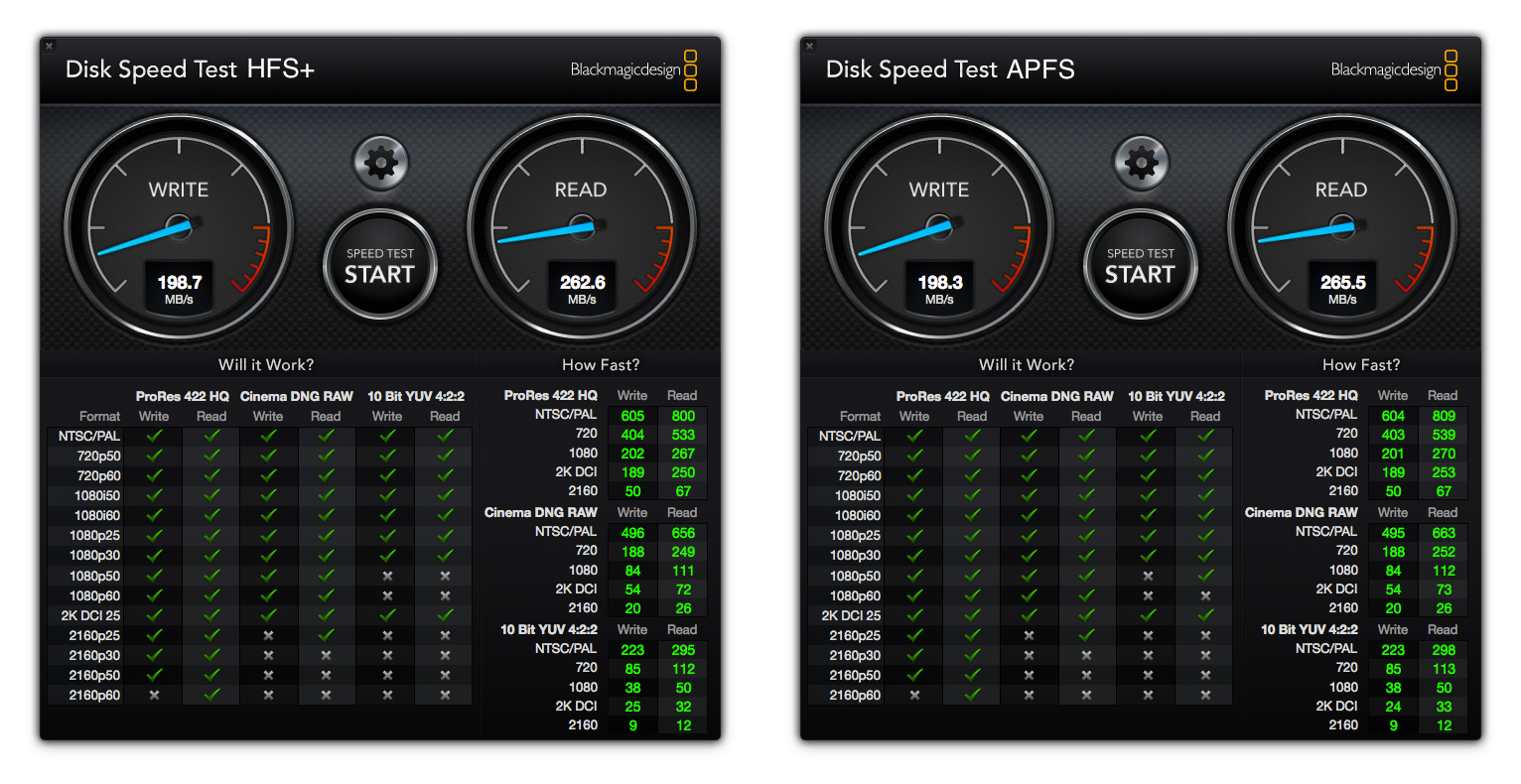Click 2160p60 ProRes read checkmark in APFS window
Image resolution: width=1521 pixels, height=784 pixels.
click(972, 695)
